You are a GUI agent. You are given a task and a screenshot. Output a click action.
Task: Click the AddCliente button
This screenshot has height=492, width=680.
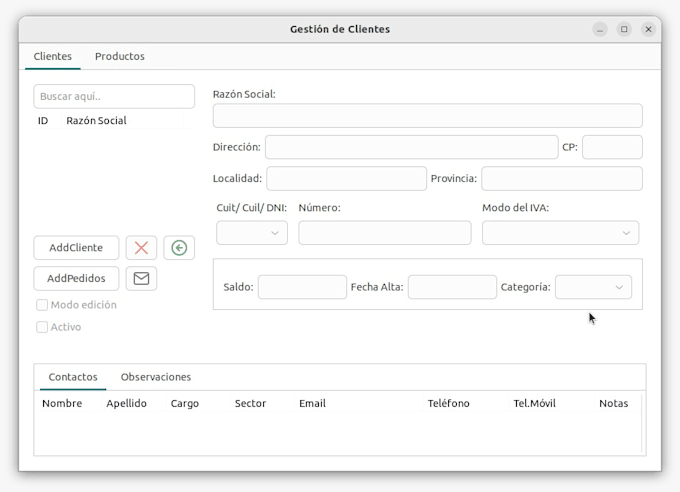tap(76, 248)
